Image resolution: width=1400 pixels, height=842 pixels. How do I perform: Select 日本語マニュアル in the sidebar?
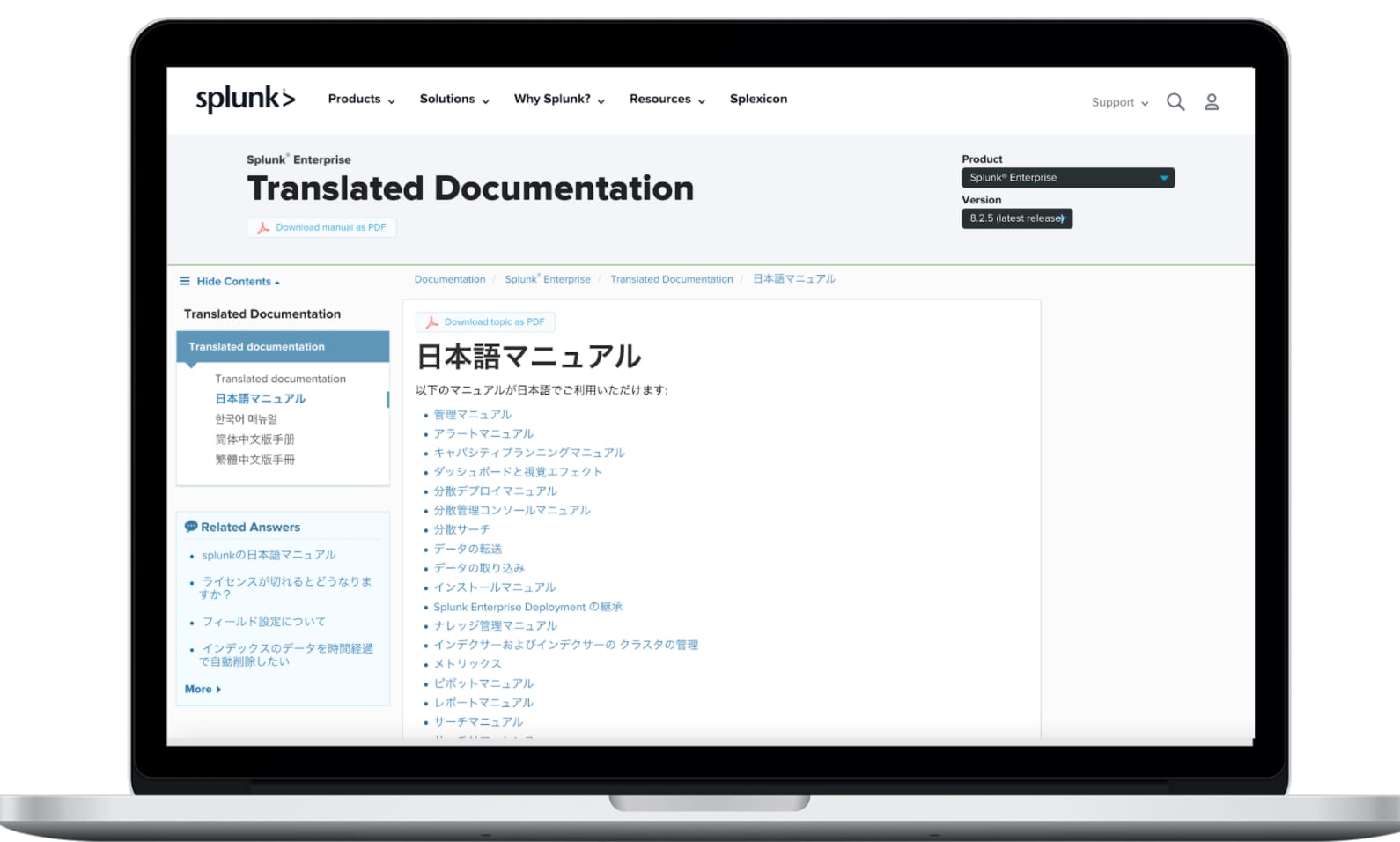(x=261, y=399)
